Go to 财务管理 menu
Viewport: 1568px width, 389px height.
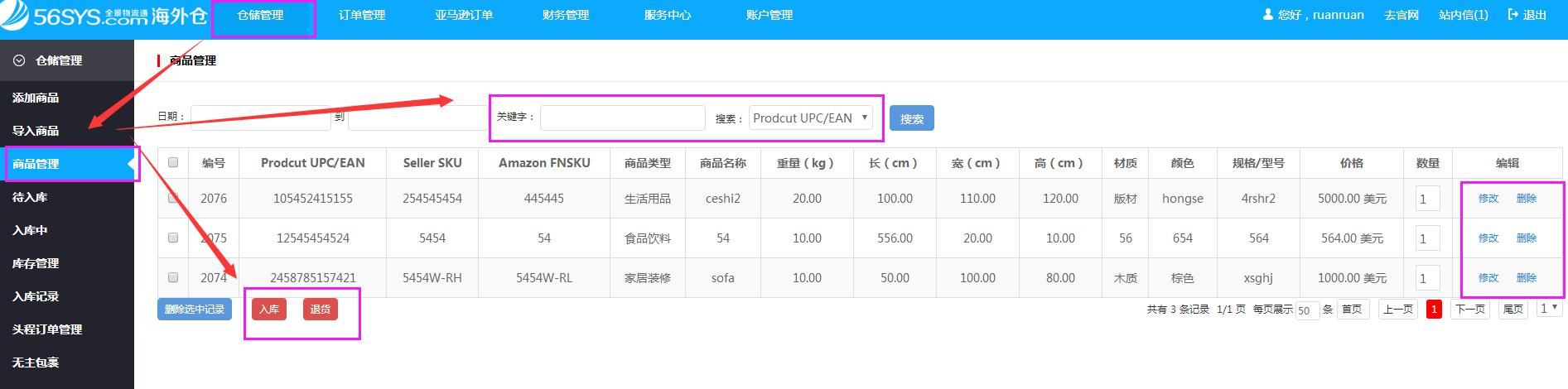(x=566, y=15)
